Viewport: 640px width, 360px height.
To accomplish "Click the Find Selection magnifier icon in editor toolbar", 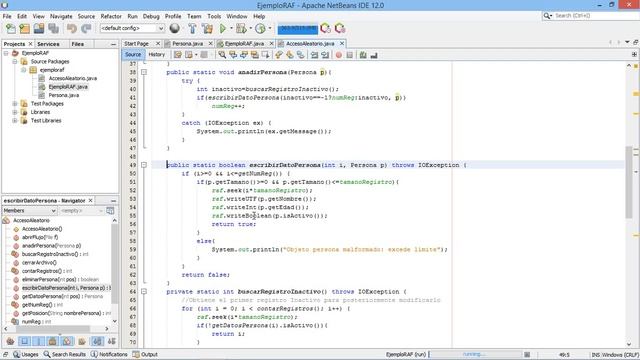I will (222, 55).
